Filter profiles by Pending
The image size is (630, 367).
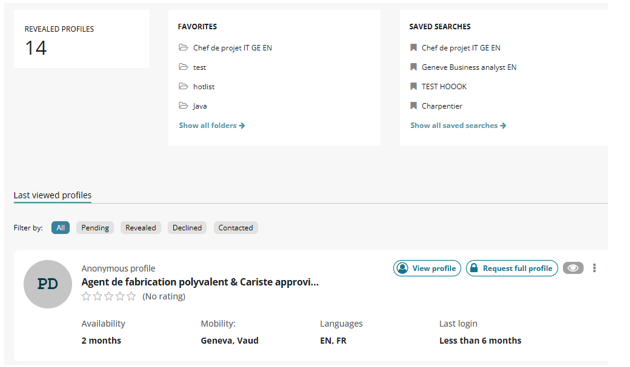coord(95,228)
